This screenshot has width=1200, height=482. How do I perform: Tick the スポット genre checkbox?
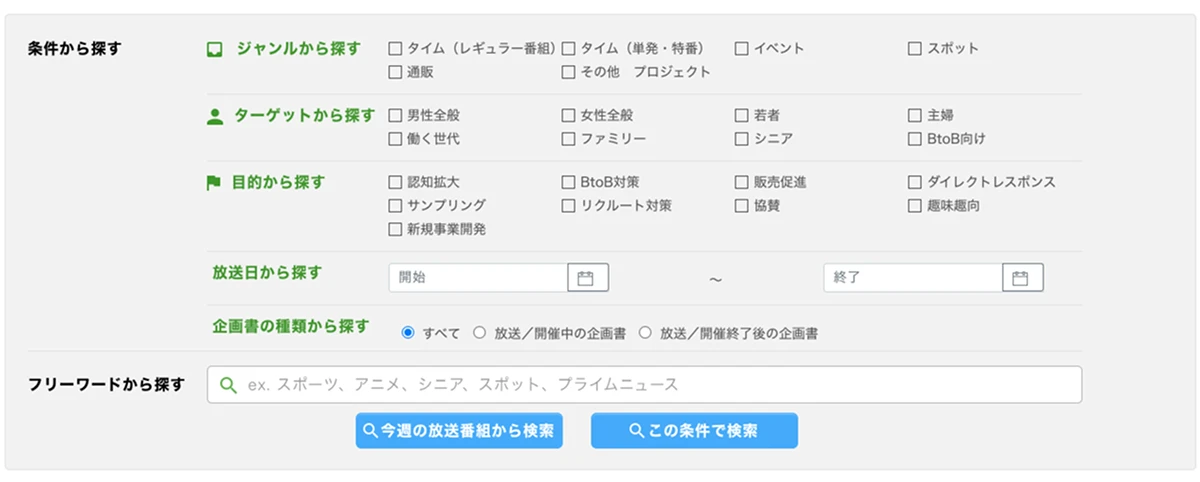(915, 48)
